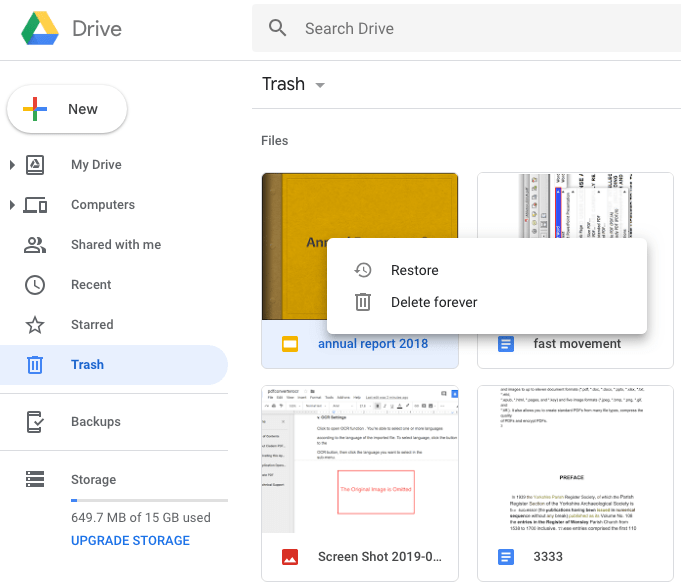Click the search magnifier icon

pos(278,28)
